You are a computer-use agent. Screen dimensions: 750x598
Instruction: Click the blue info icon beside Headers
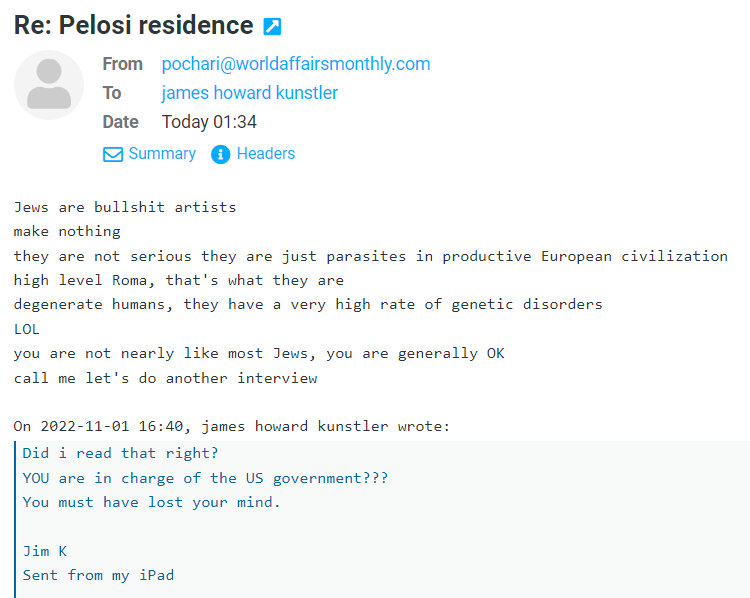(221, 154)
